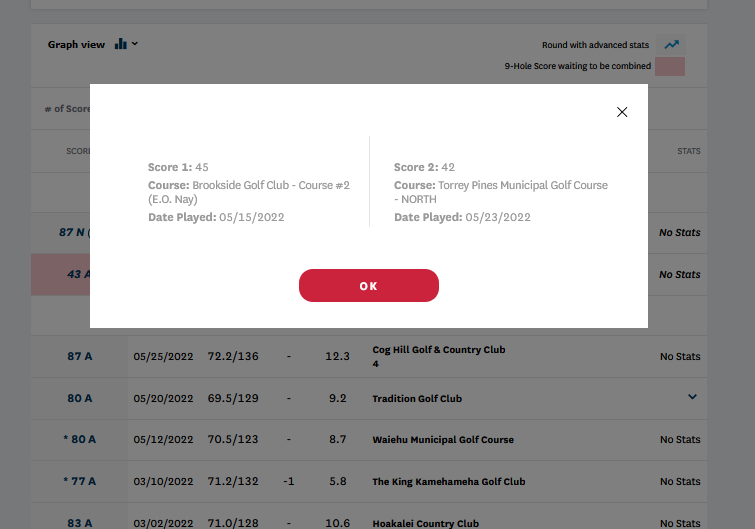The height and width of the screenshot is (529, 755).
Task: Click the 83 A score for Hoakalei
Action: [80, 522]
